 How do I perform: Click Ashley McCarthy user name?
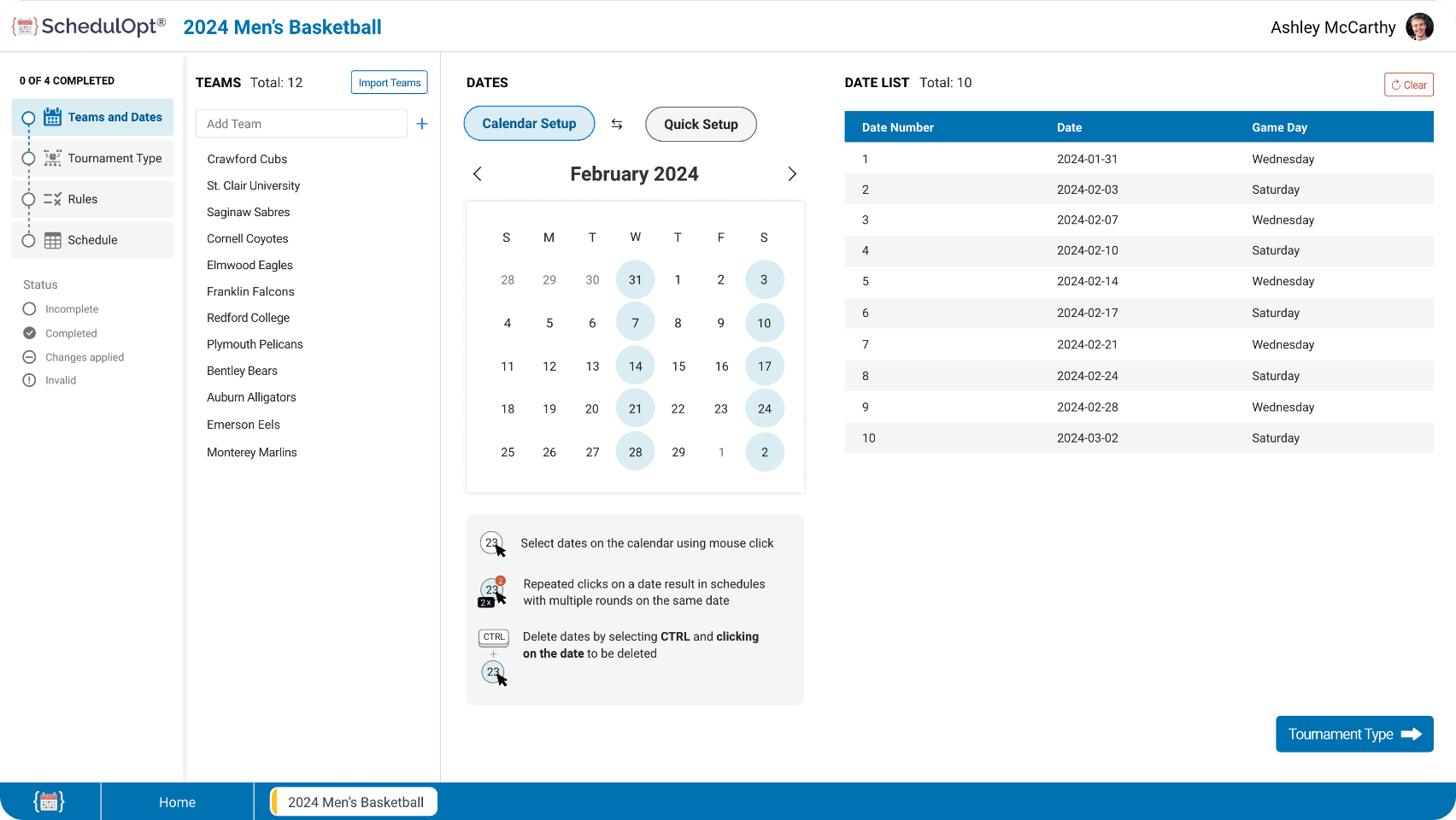coord(1332,27)
